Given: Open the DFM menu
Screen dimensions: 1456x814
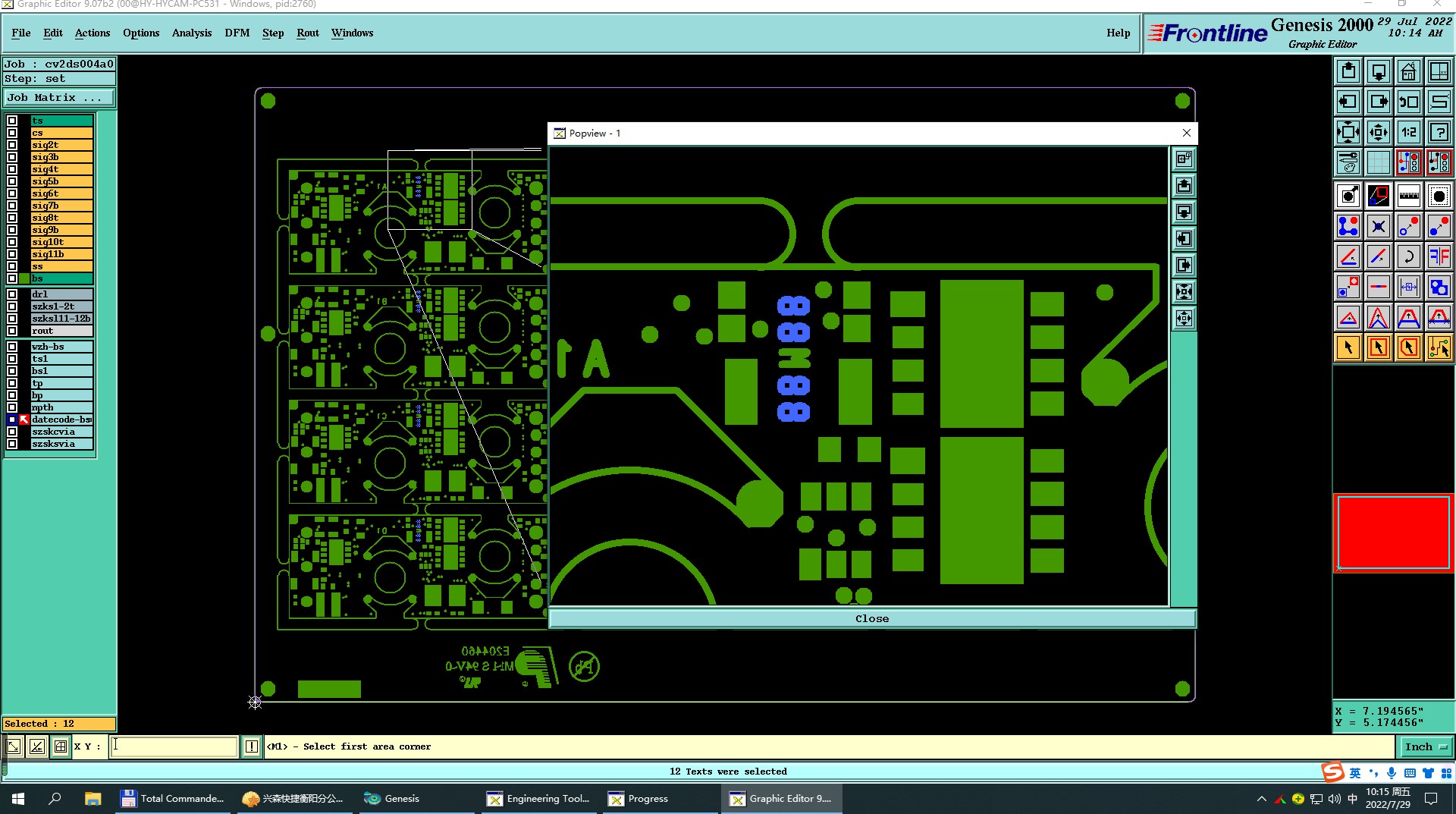Looking at the screenshot, I should [x=237, y=33].
